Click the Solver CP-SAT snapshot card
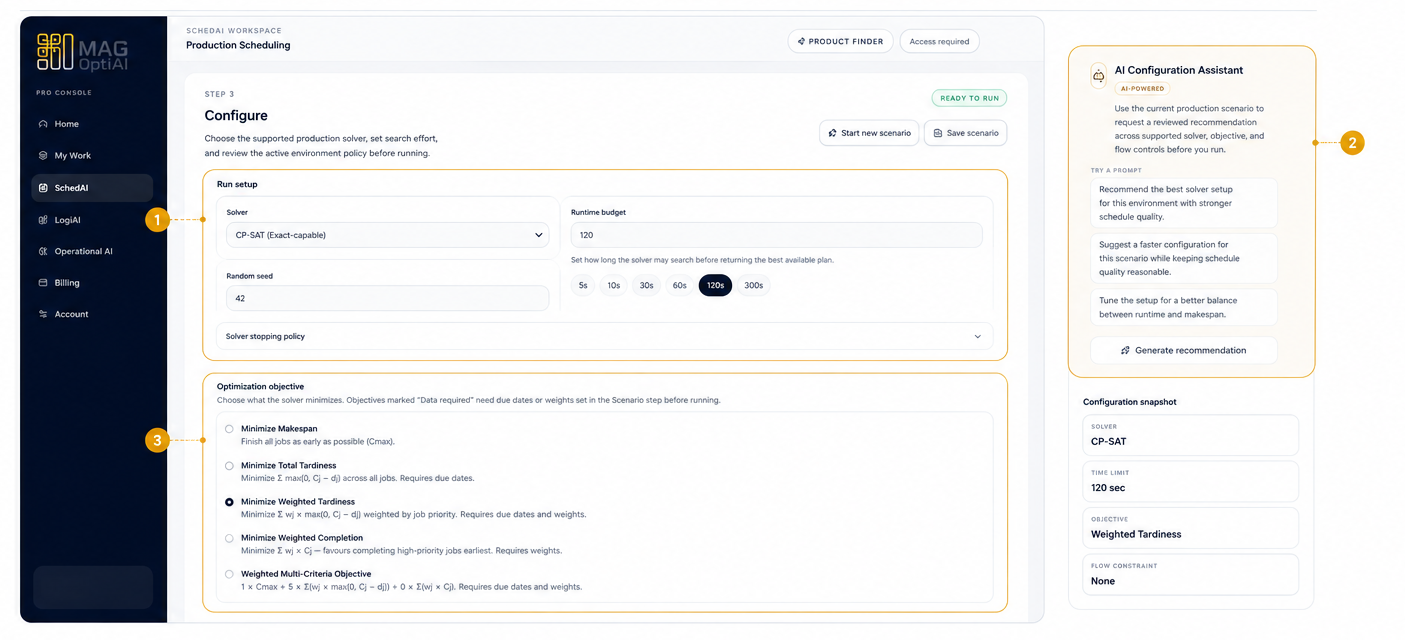This screenshot has height=640, width=1405. pyautogui.click(x=1191, y=435)
